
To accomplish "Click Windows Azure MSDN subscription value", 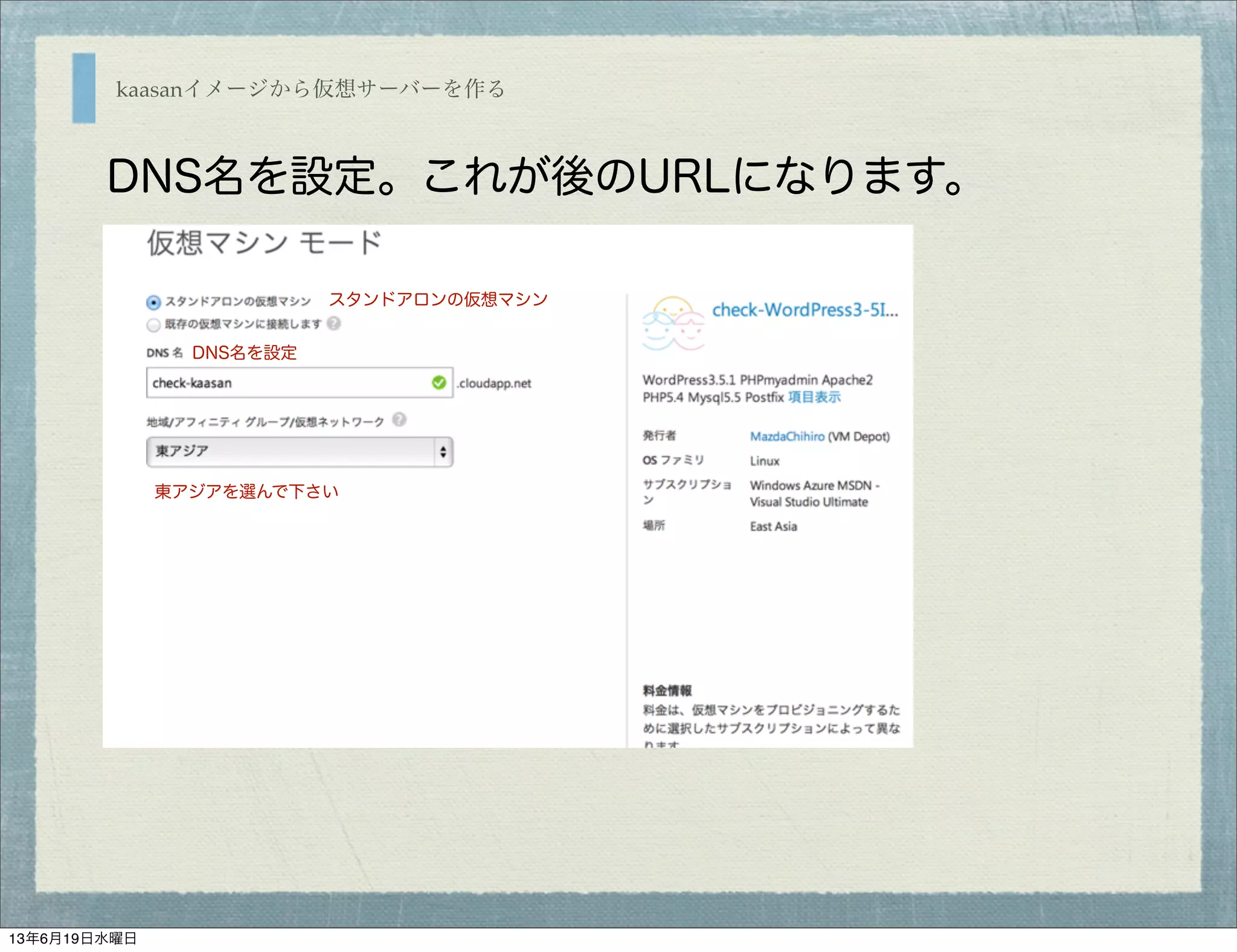I will pos(815,494).
